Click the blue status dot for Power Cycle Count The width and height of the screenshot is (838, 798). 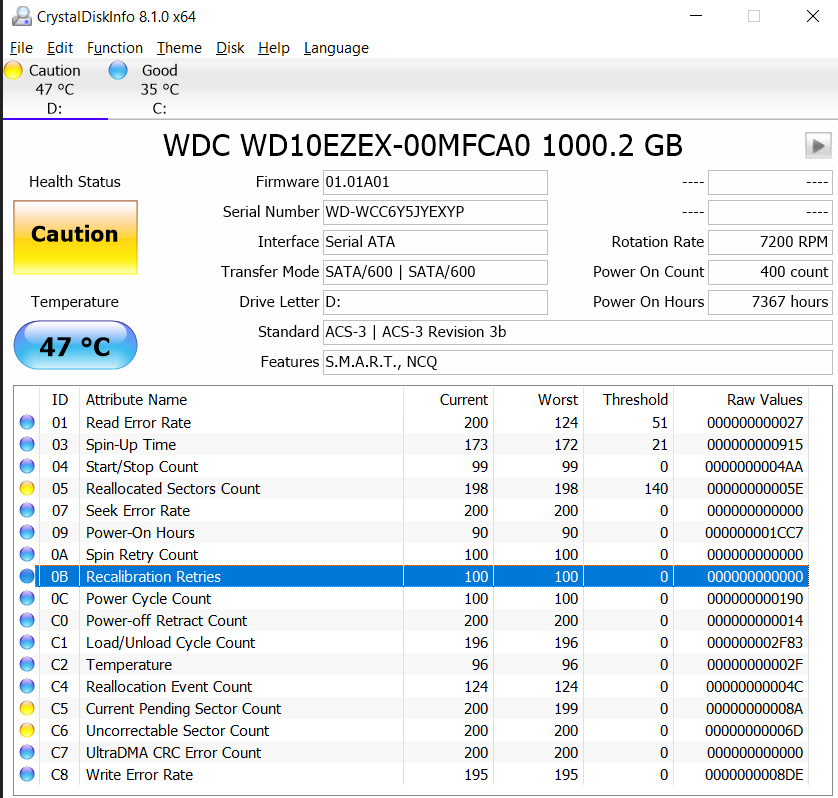27,598
